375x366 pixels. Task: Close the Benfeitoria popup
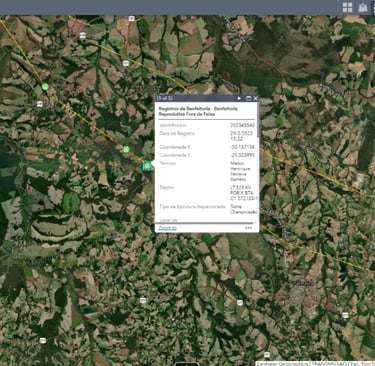pos(255,98)
